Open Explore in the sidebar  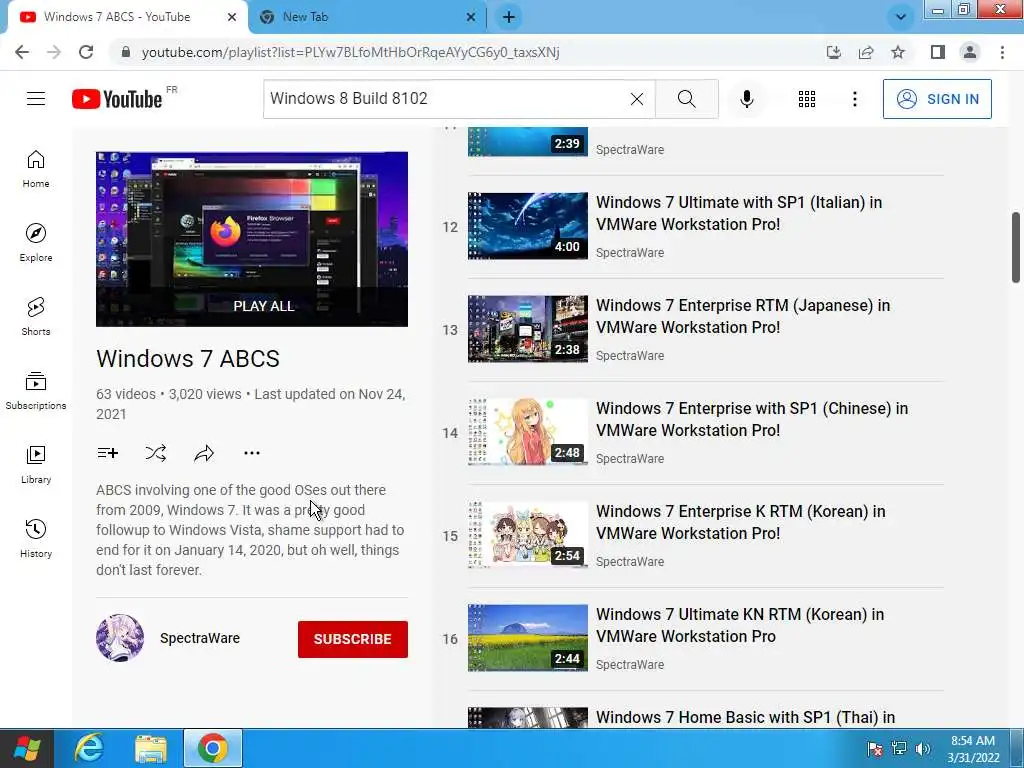[36, 243]
